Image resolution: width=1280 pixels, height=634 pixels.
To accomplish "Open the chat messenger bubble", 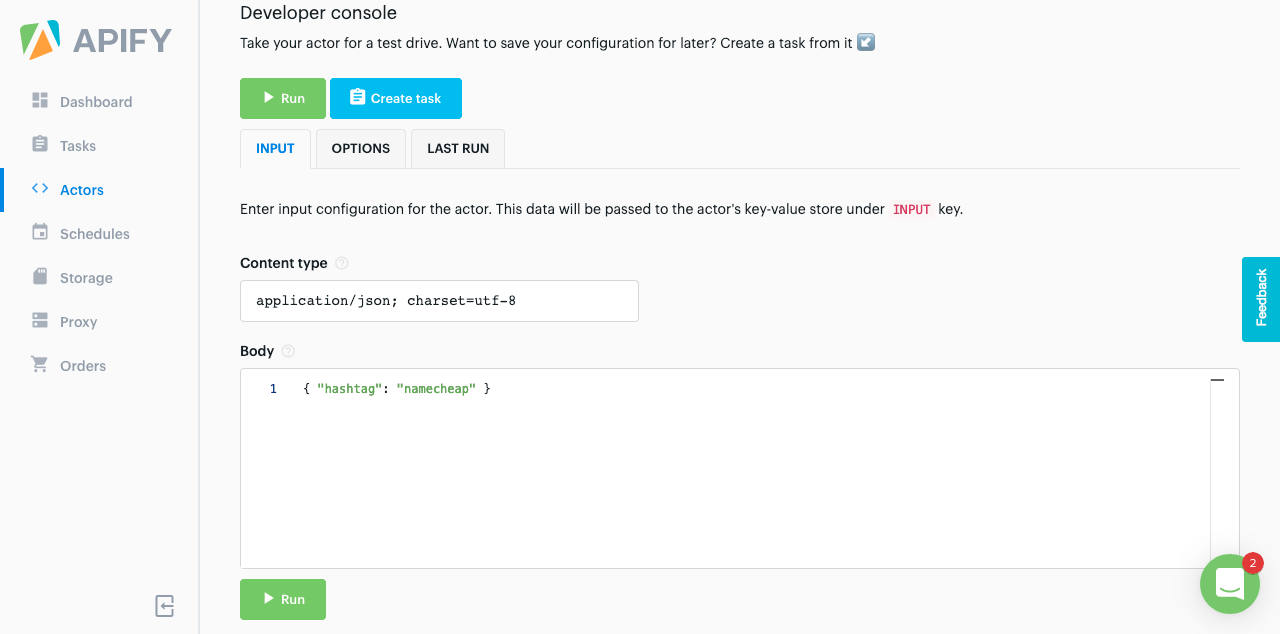I will pyautogui.click(x=1230, y=584).
